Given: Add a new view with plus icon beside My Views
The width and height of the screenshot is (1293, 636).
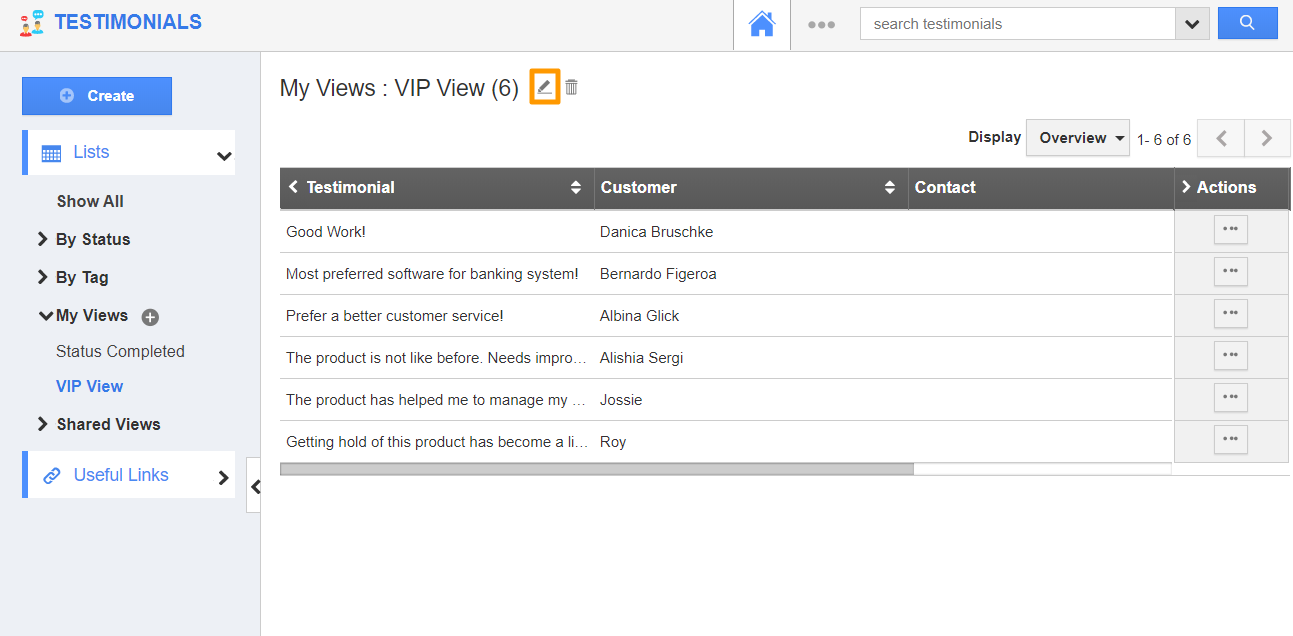Looking at the screenshot, I should [150, 317].
